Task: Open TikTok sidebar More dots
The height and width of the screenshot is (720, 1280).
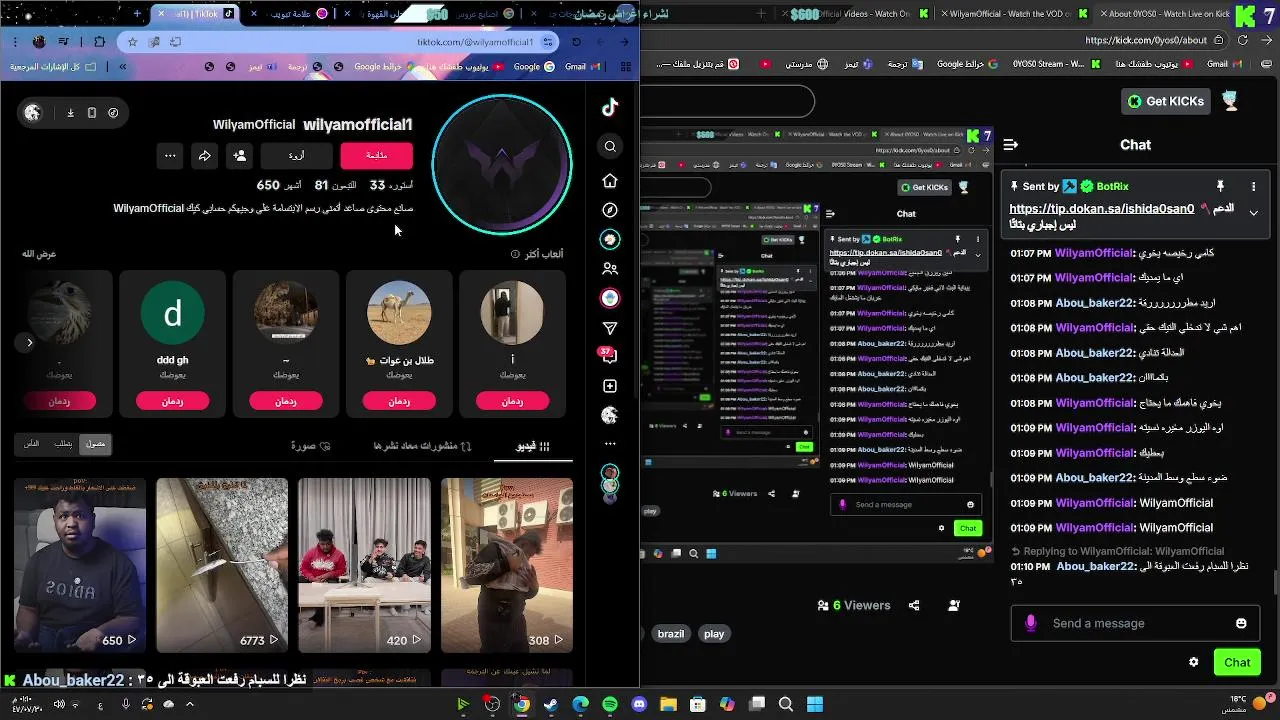Action: click(610, 443)
